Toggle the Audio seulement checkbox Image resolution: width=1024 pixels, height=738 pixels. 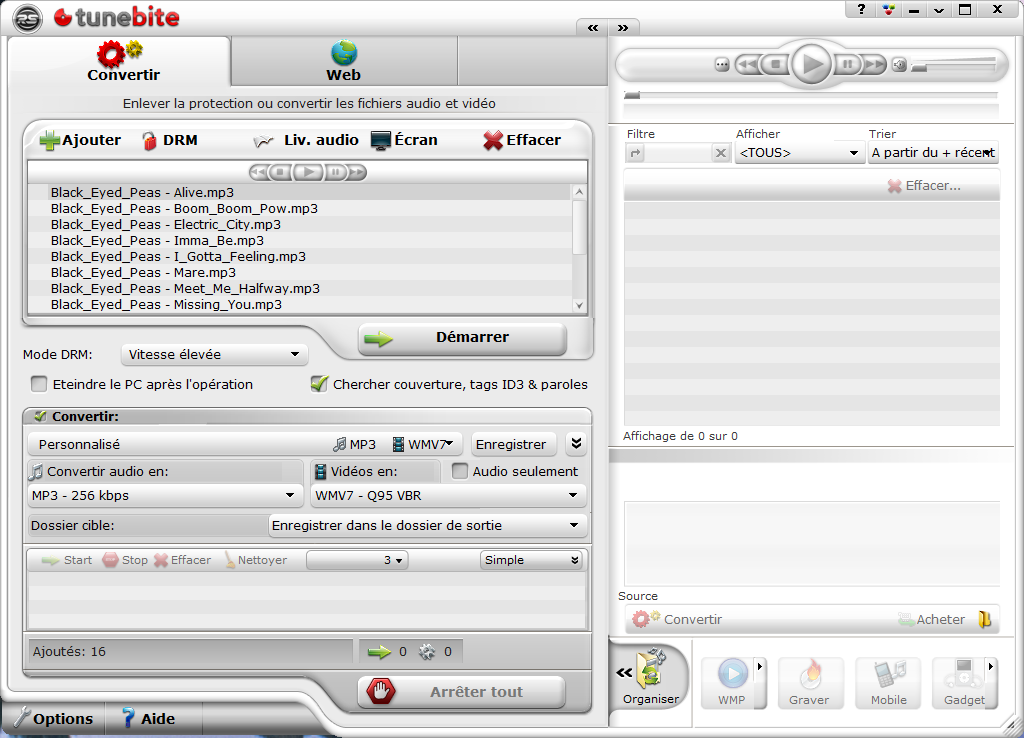click(x=460, y=471)
